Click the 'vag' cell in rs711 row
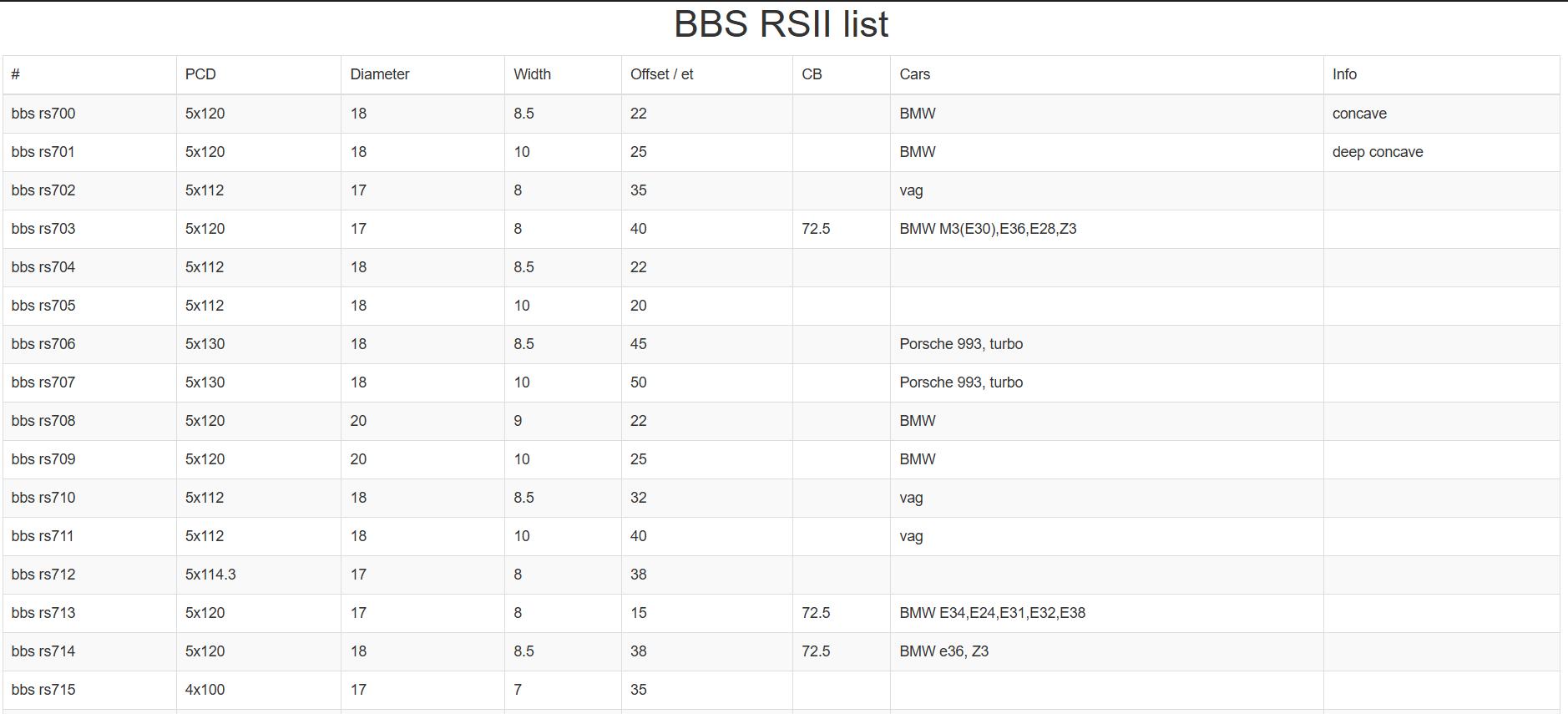Image resolution: width=1568 pixels, height=714 pixels. pos(1106,536)
